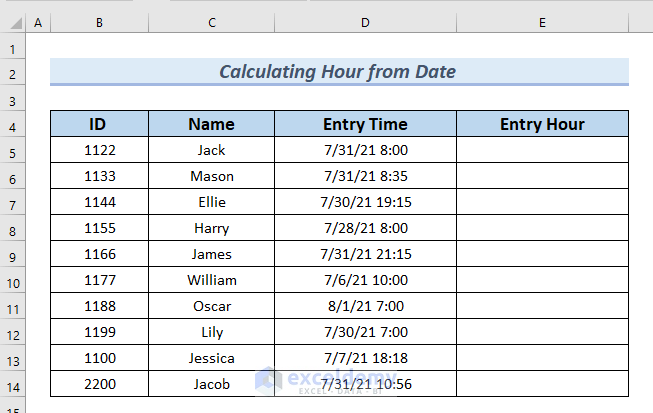The image size is (653, 413).
Task: Select row 14 header
Action: point(13,385)
